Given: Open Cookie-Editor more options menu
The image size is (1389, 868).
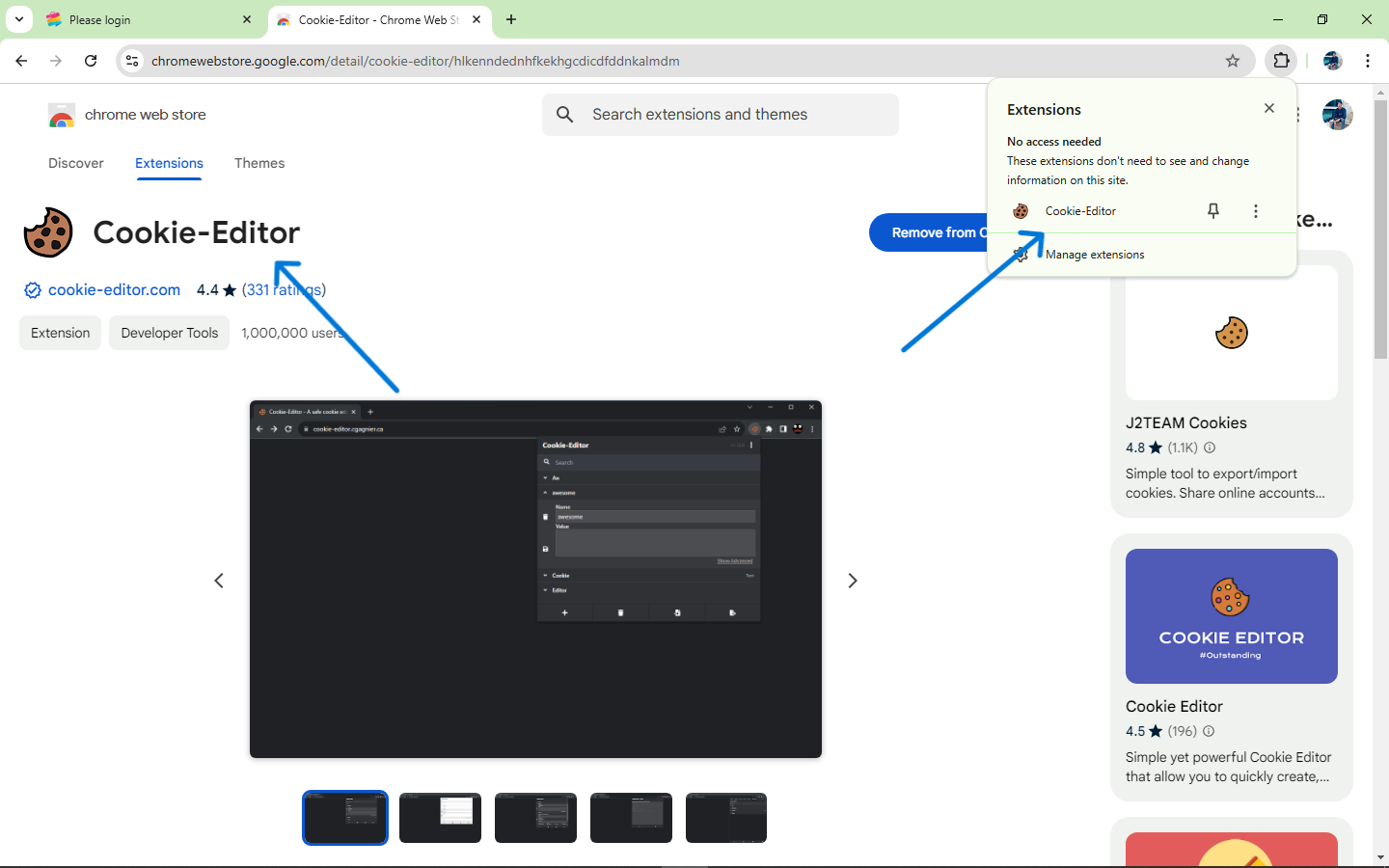Looking at the screenshot, I should [1255, 211].
